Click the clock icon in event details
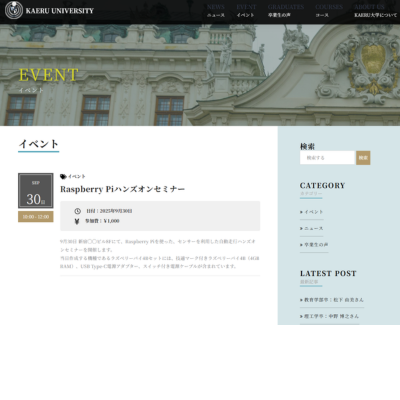The image size is (400, 400). click(77, 211)
